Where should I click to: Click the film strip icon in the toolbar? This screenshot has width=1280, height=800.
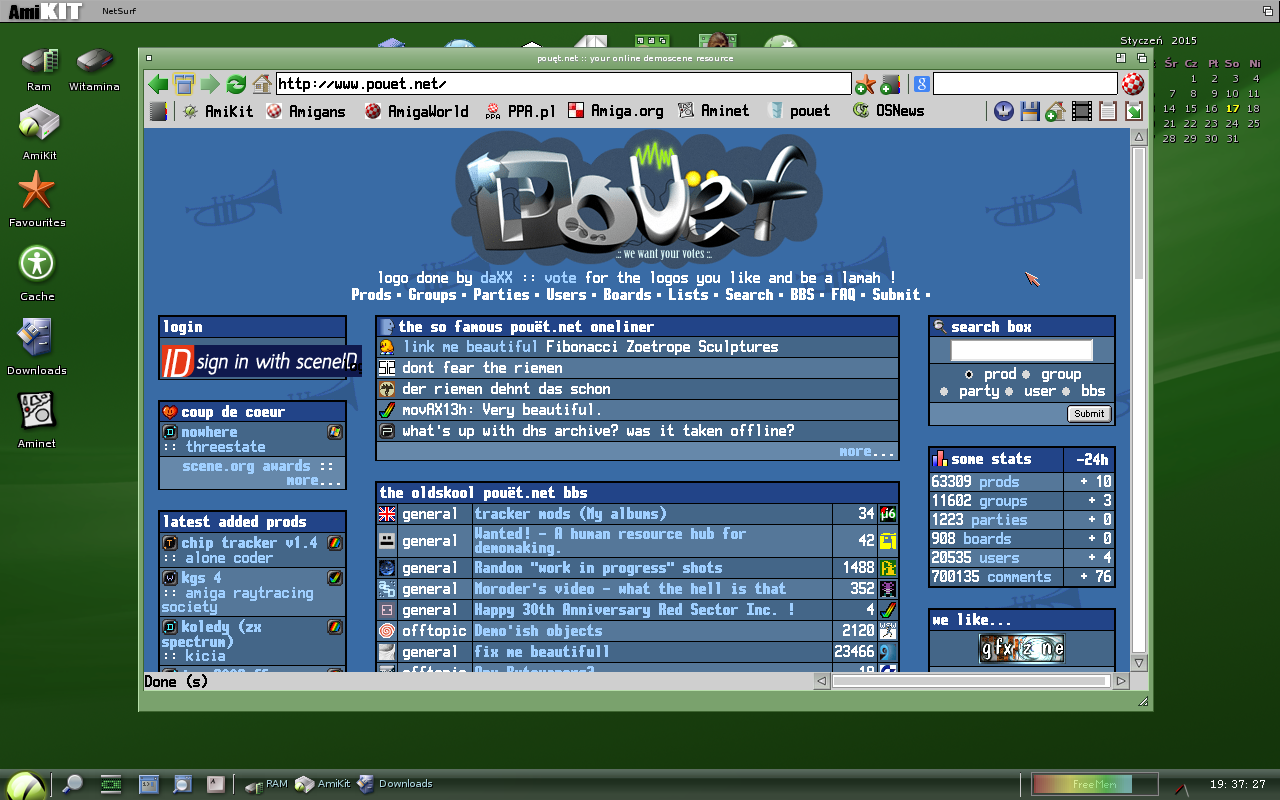point(1082,111)
